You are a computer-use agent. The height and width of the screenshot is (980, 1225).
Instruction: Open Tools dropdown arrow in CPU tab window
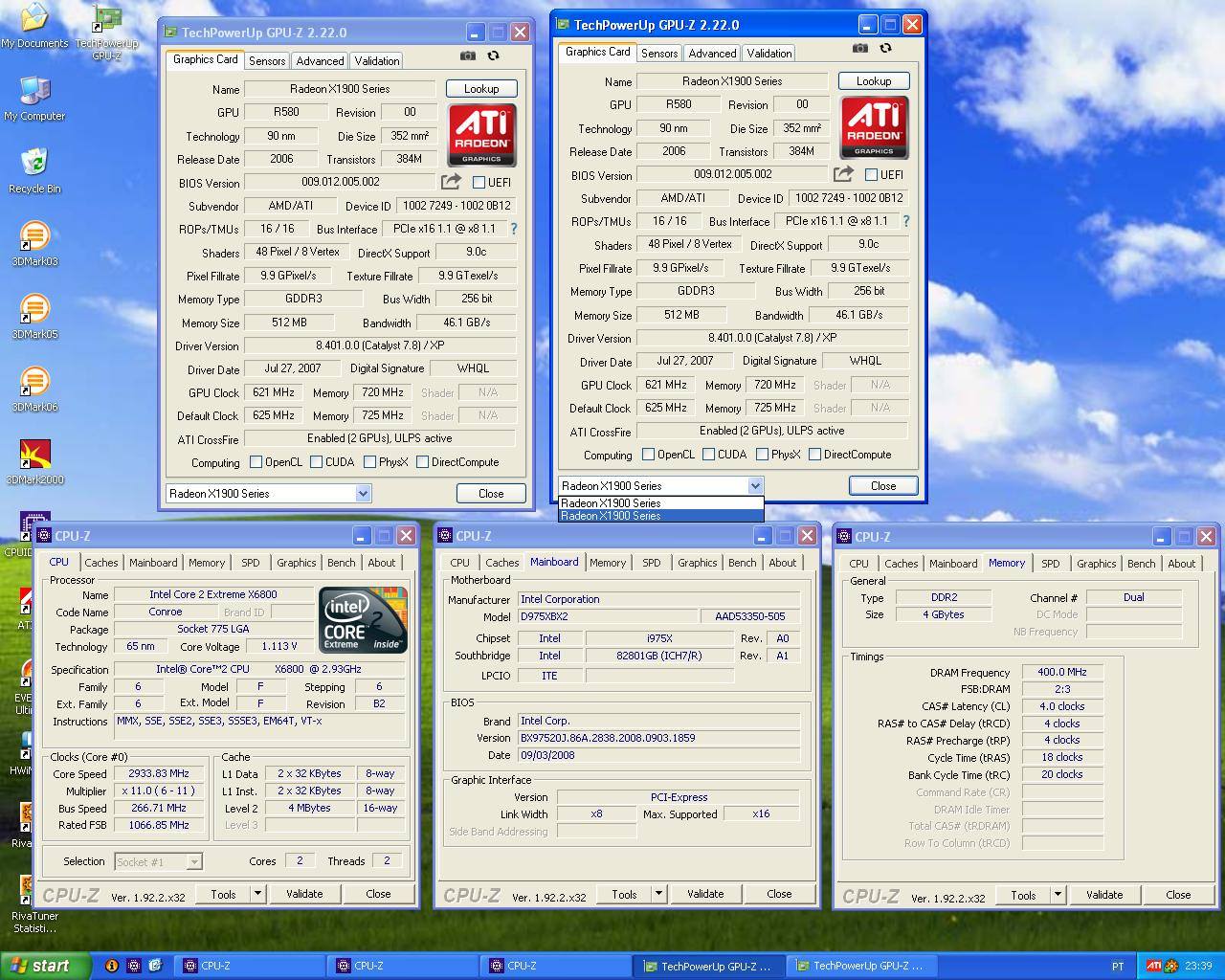[257, 894]
